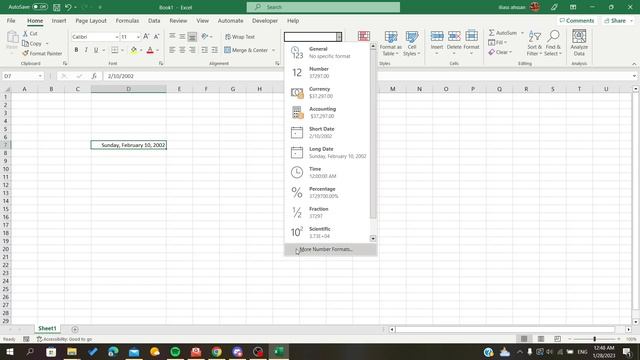Screen dimensions: 640x360
Task: Switch to the Insert tab
Action: coord(59,20)
